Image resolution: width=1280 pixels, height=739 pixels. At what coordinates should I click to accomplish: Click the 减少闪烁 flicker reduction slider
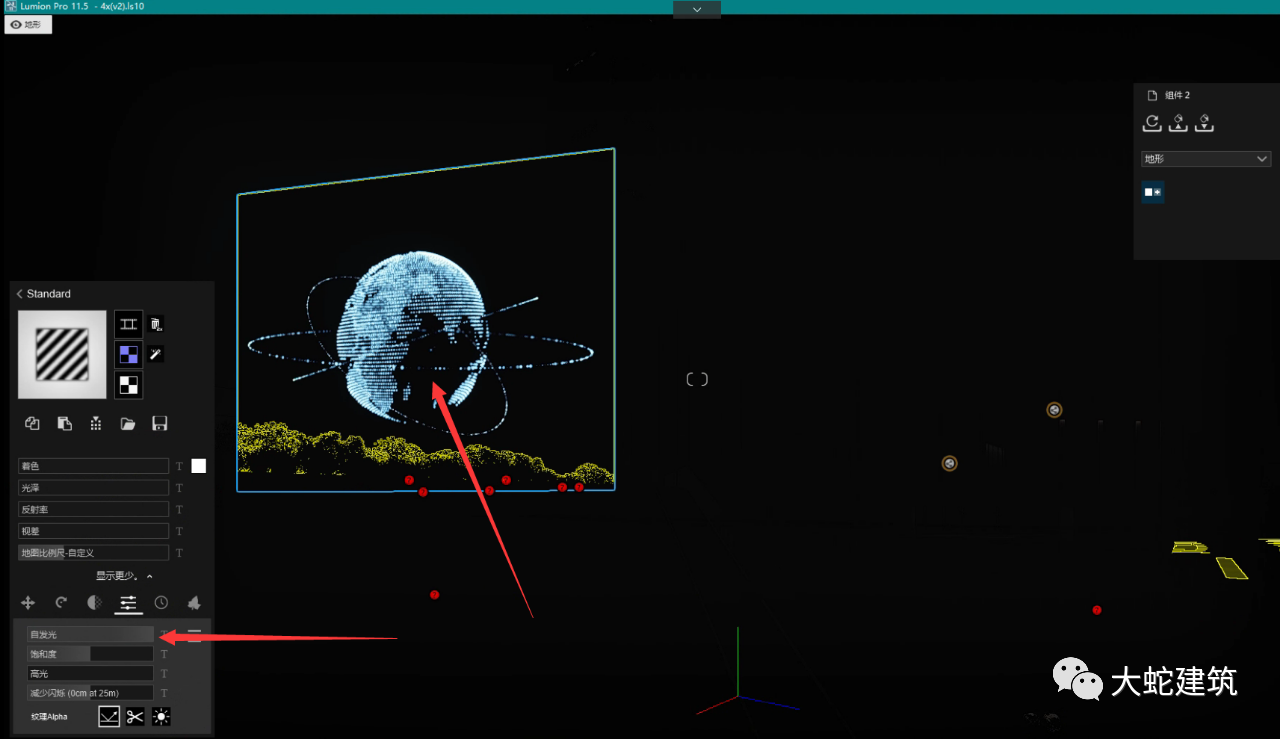(91, 693)
